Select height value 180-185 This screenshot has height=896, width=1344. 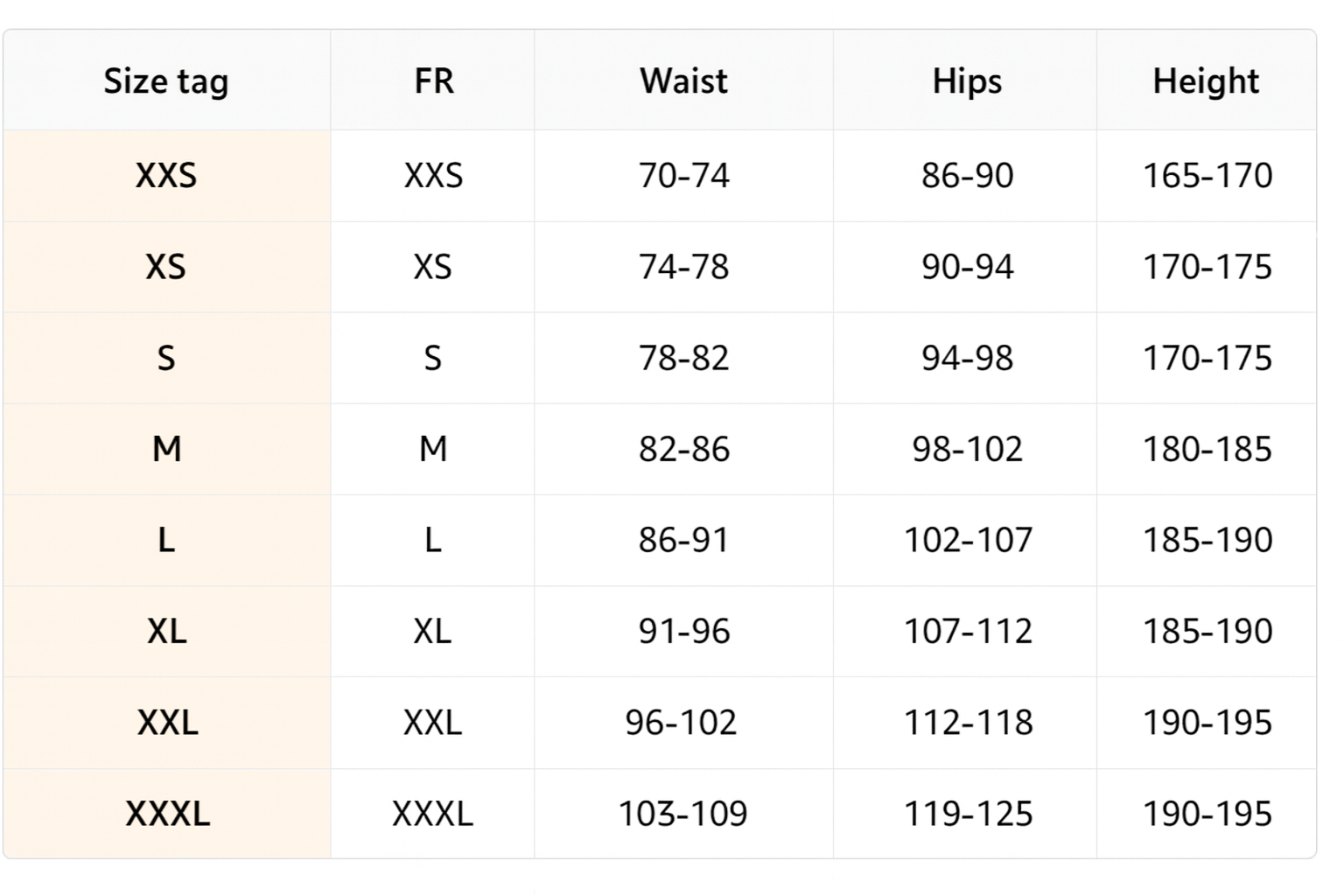(1207, 449)
